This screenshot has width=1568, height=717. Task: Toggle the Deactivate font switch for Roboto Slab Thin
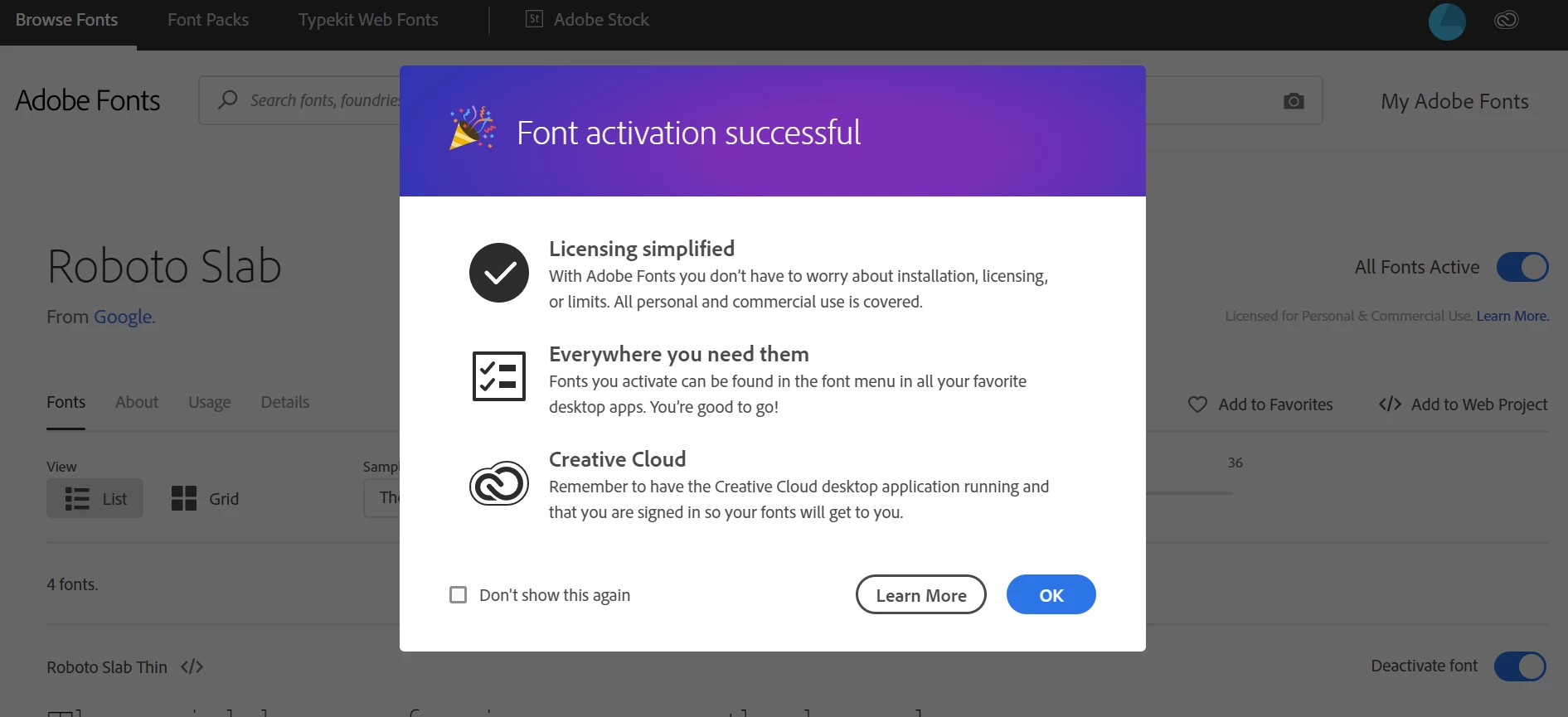pyautogui.click(x=1520, y=666)
